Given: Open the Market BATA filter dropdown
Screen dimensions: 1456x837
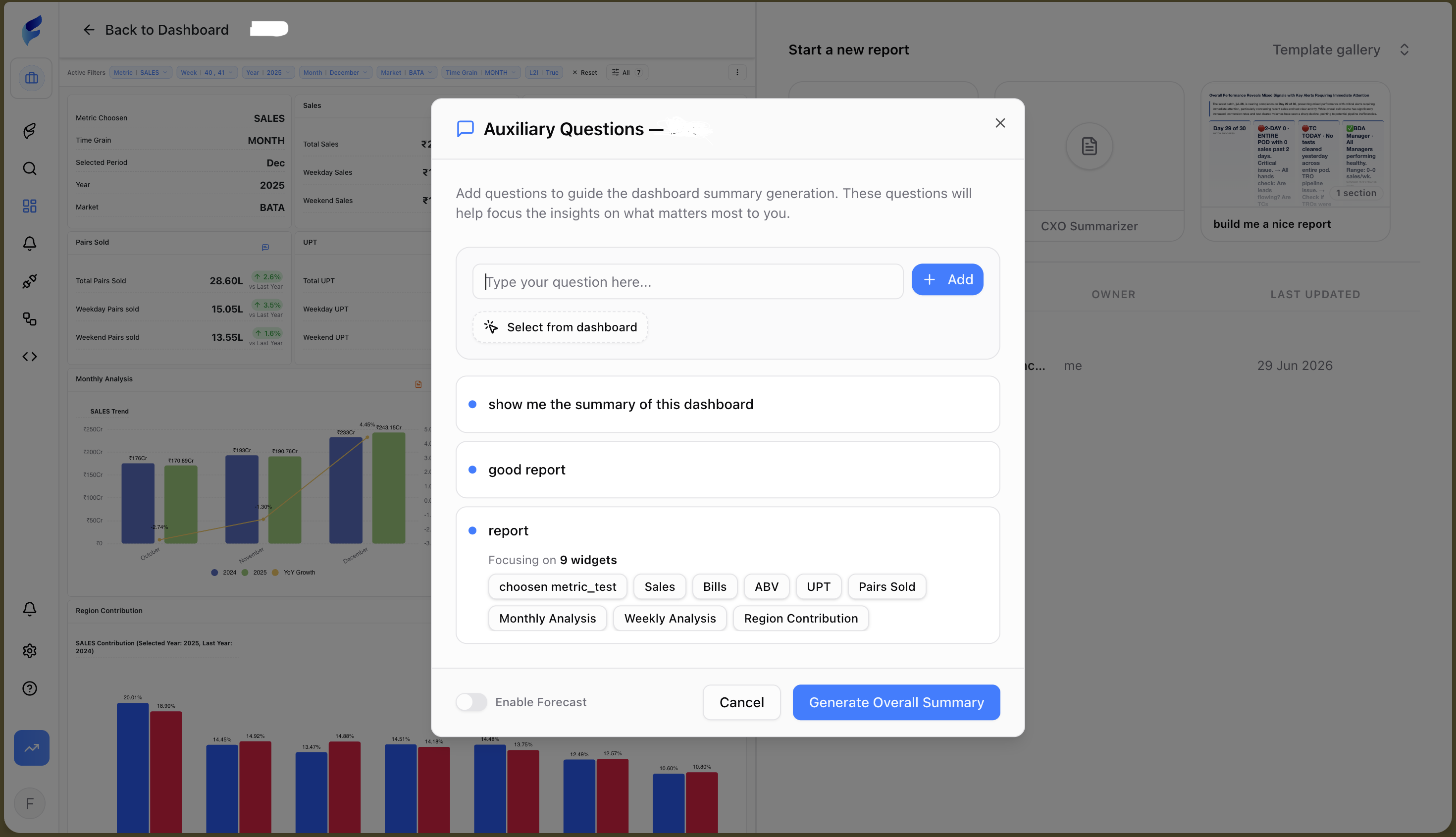Looking at the screenshot, I should point(407,72).
